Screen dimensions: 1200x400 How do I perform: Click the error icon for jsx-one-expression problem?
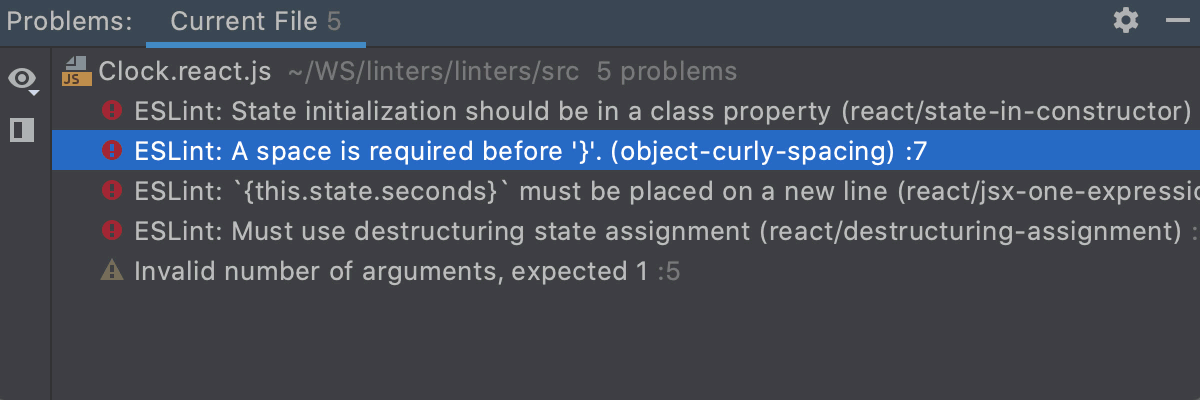[112, 190]
